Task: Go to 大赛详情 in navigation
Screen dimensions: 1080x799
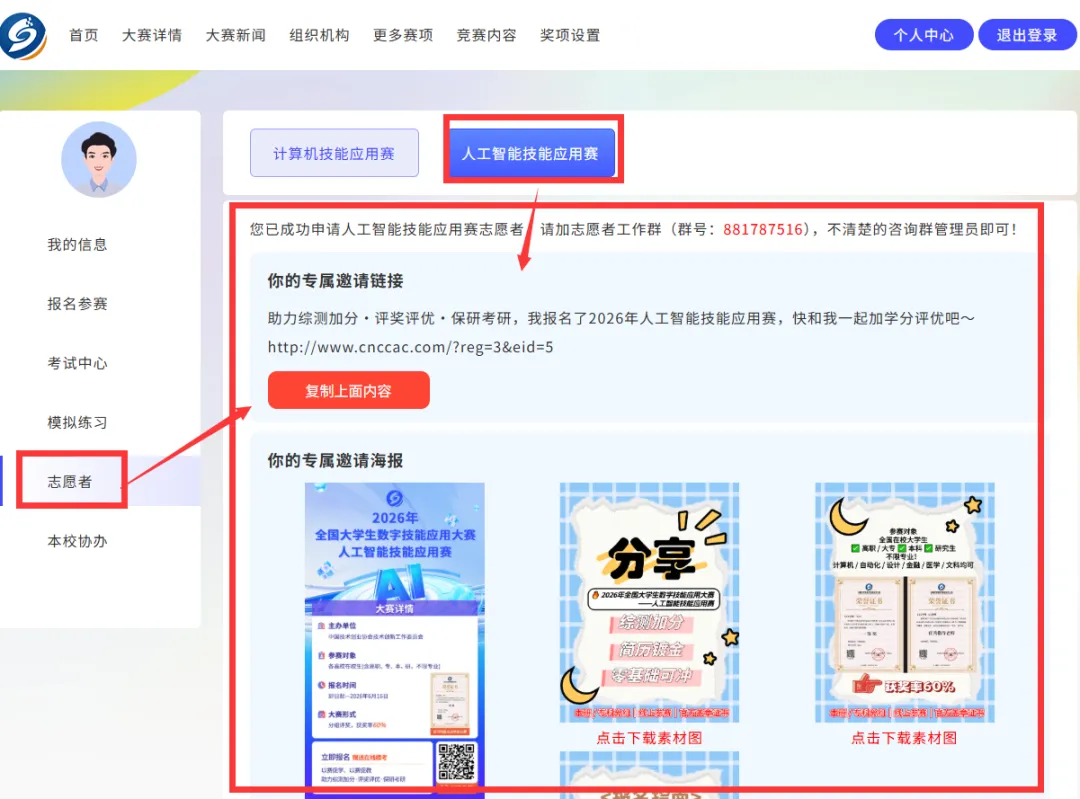Action: 152,35
